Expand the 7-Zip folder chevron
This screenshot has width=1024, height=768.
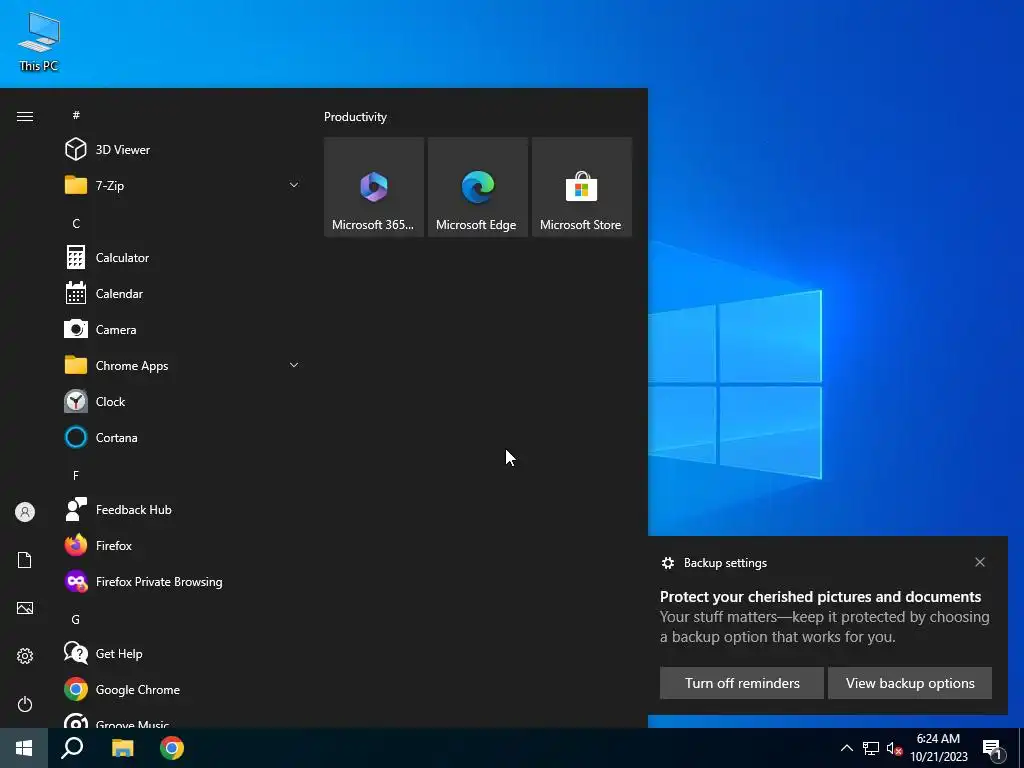pyautogui.click(x=294, y=185)
